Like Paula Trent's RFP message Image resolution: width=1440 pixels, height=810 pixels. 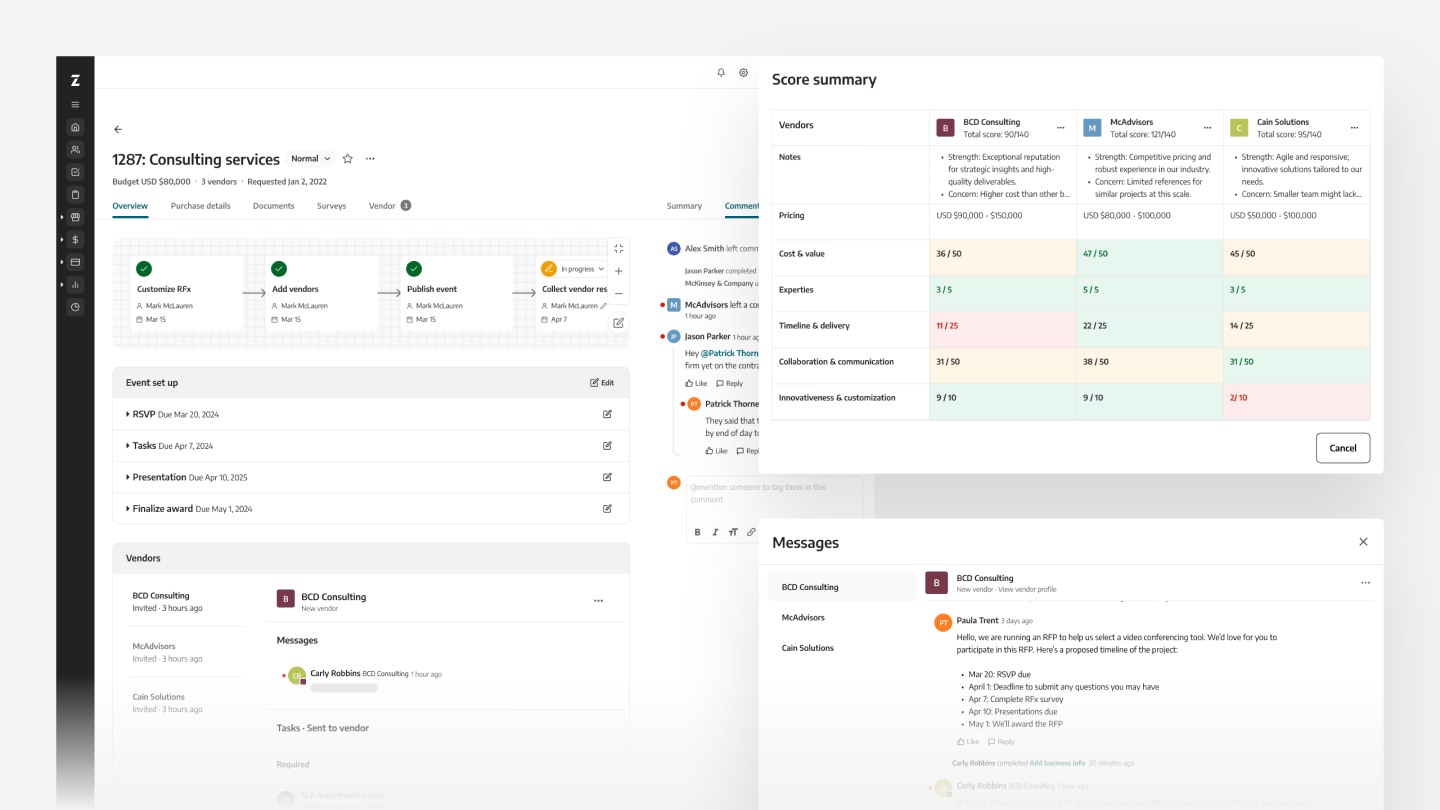pos(966,741)
